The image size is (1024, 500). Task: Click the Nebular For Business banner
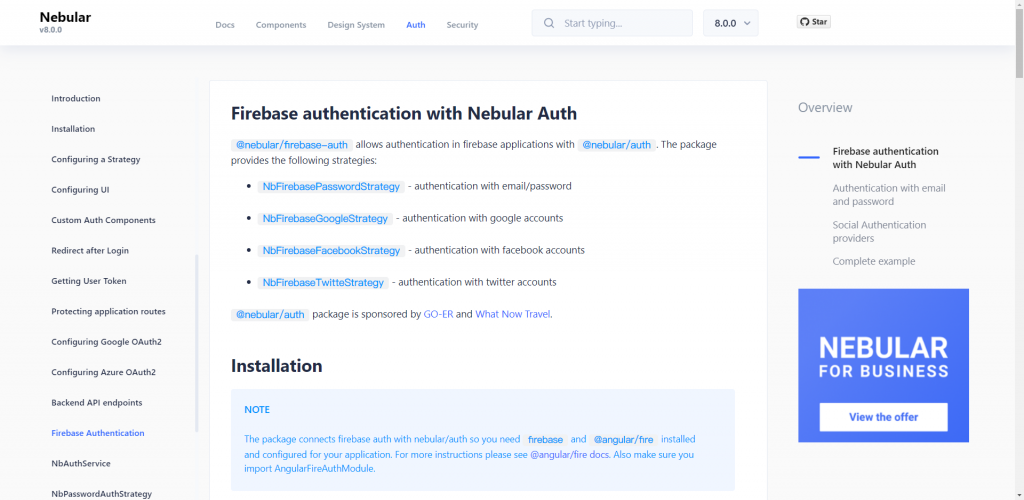coord(884,366)
